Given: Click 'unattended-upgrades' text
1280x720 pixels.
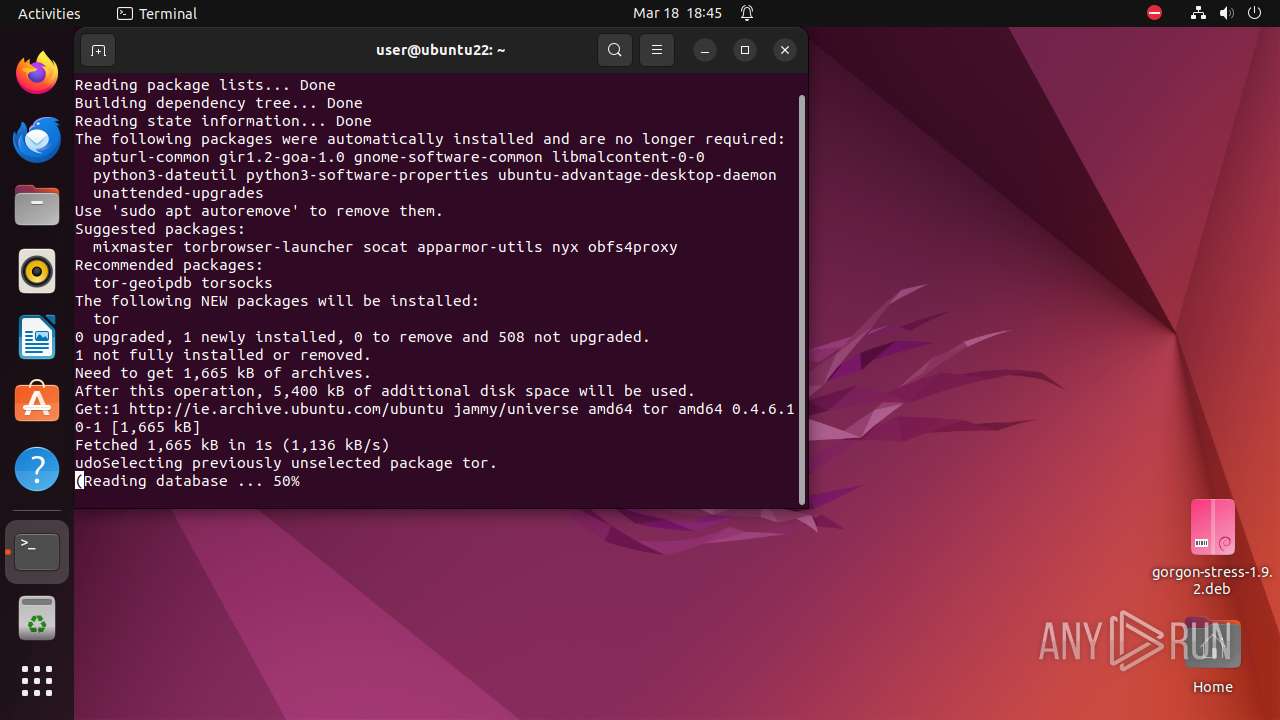Looking at the screenshot, I should (x=178, y=193).
